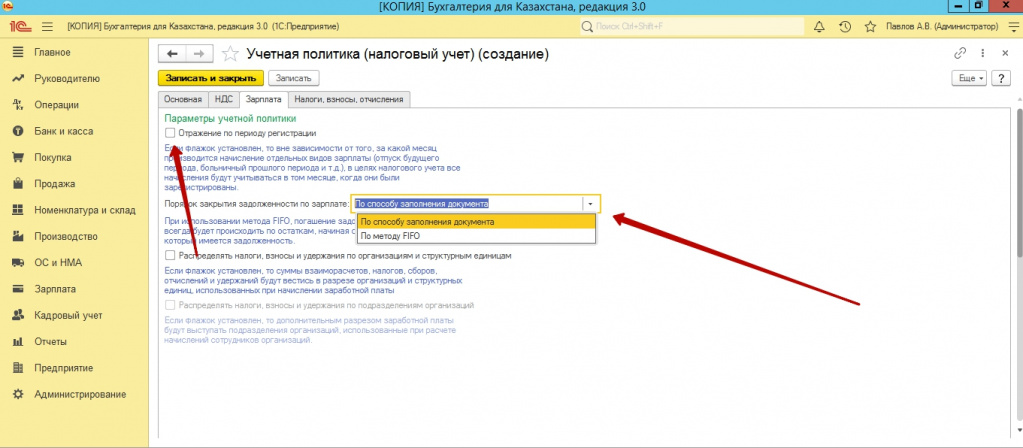Image resolution: width=1023 pixels, height=448 pixels.
Task: Select the Зарплата tab
Action: click(x=264, y=100)
